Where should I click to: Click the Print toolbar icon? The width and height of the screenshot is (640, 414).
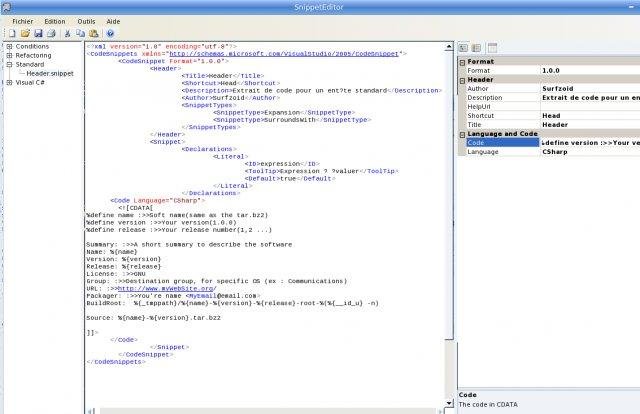pyautogui.click(x=51, y=33)
